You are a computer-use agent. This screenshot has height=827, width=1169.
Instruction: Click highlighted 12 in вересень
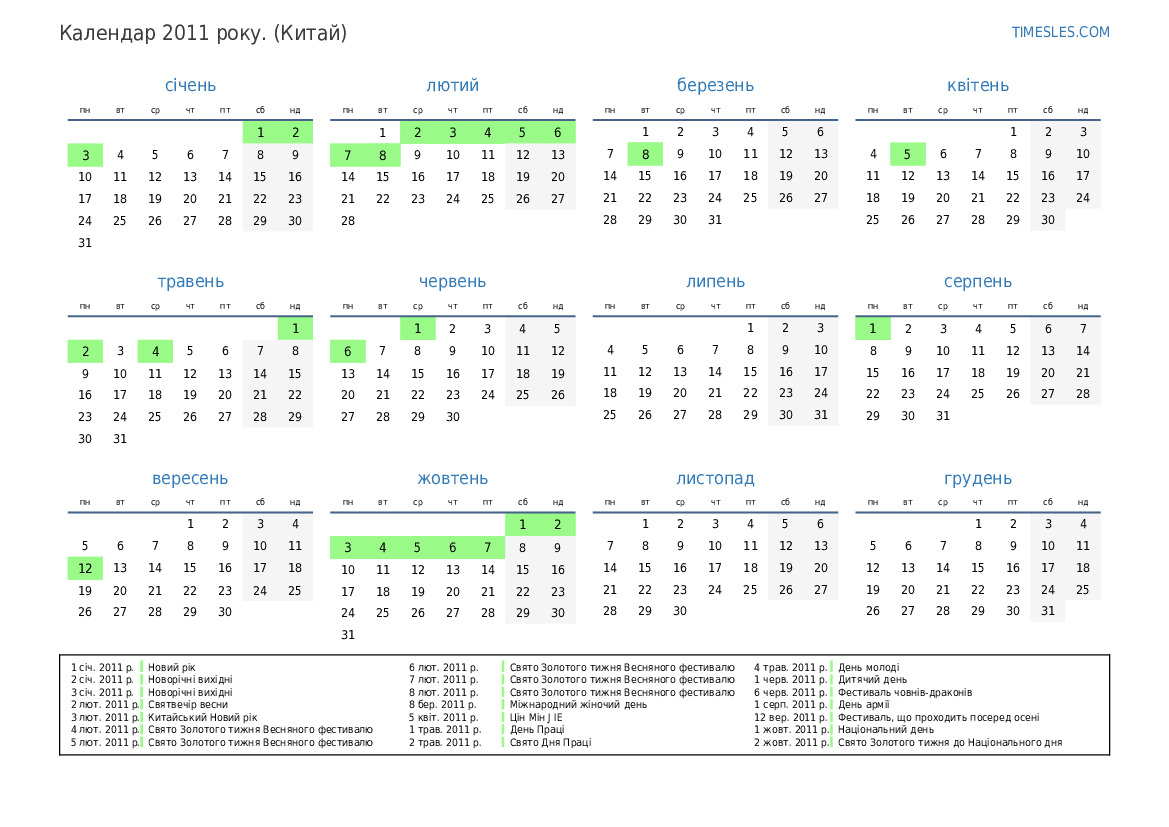tap(85, 569)
